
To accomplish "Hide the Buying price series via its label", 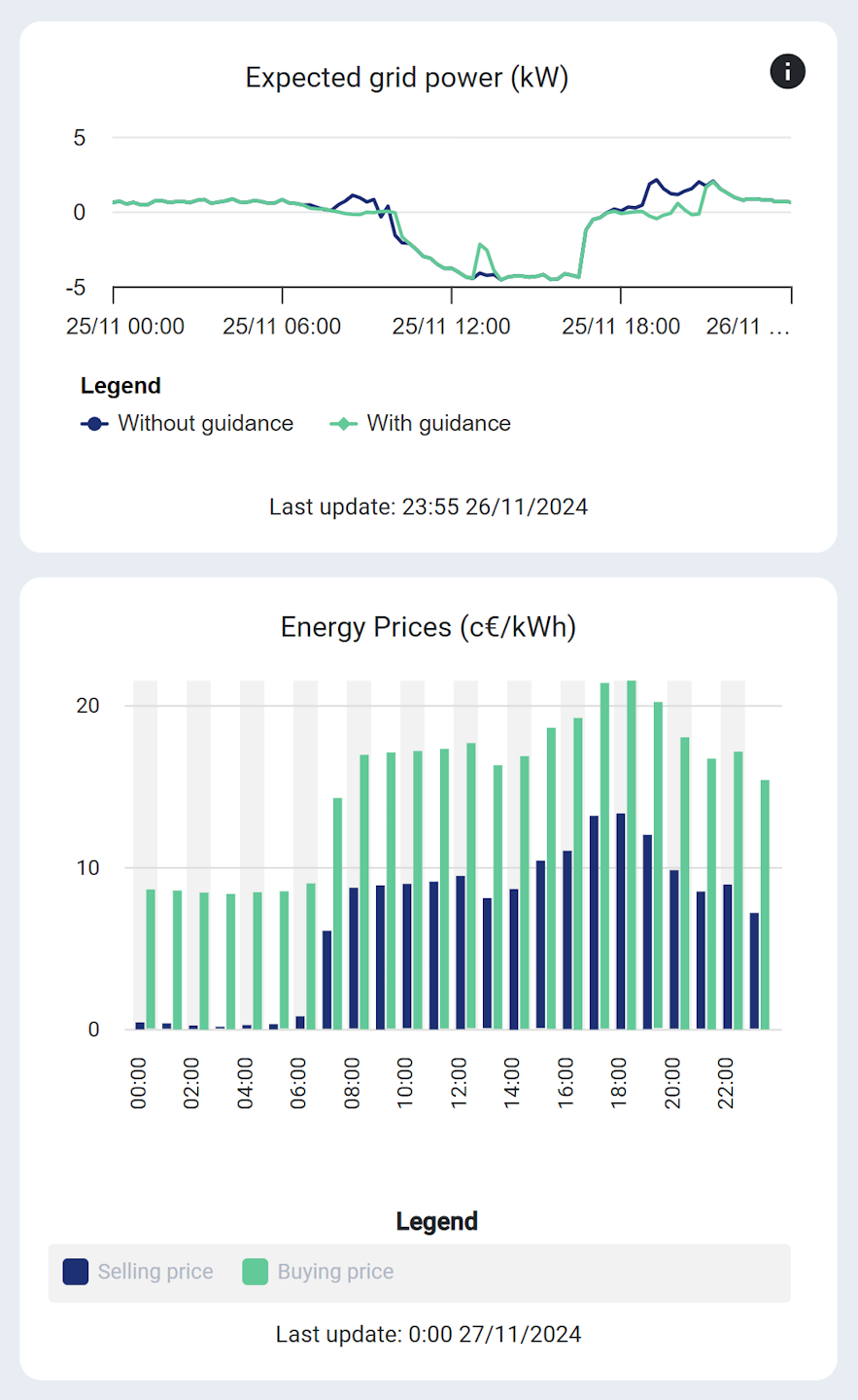I will tap(335, 1272).
